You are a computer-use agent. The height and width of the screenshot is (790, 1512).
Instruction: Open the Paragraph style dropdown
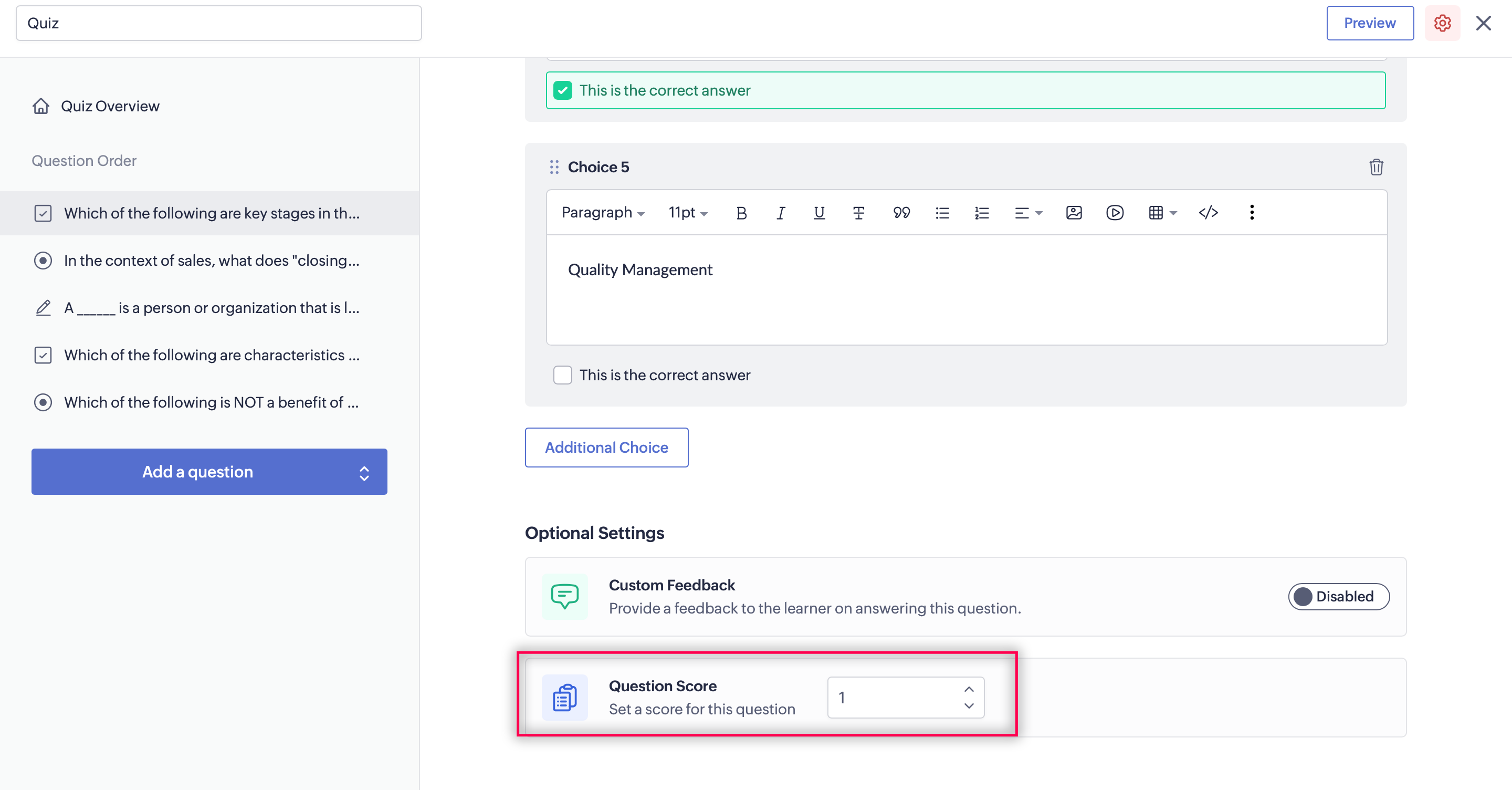(603, 213)
